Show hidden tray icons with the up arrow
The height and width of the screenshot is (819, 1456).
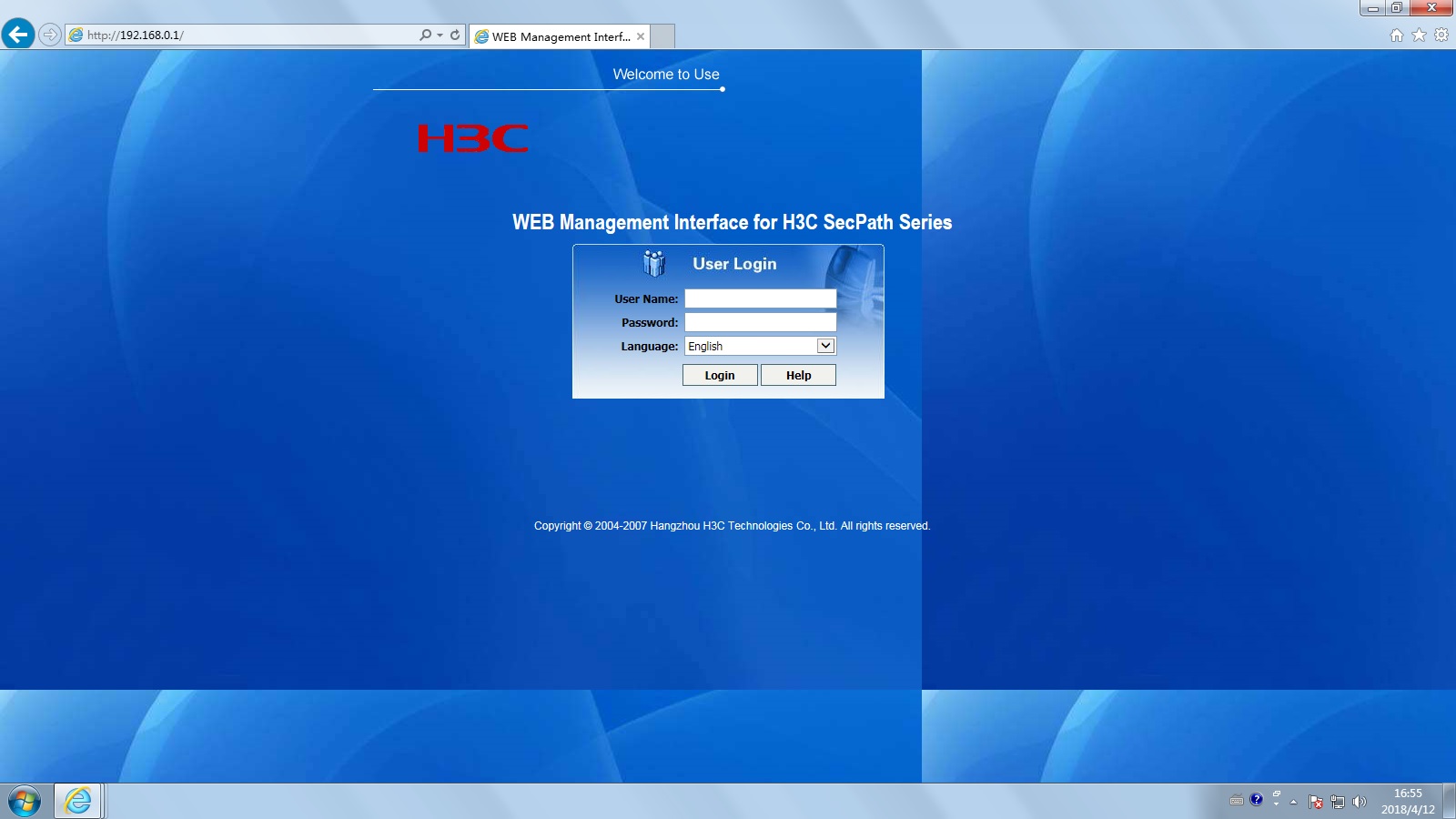click(x=1293, y=802)
